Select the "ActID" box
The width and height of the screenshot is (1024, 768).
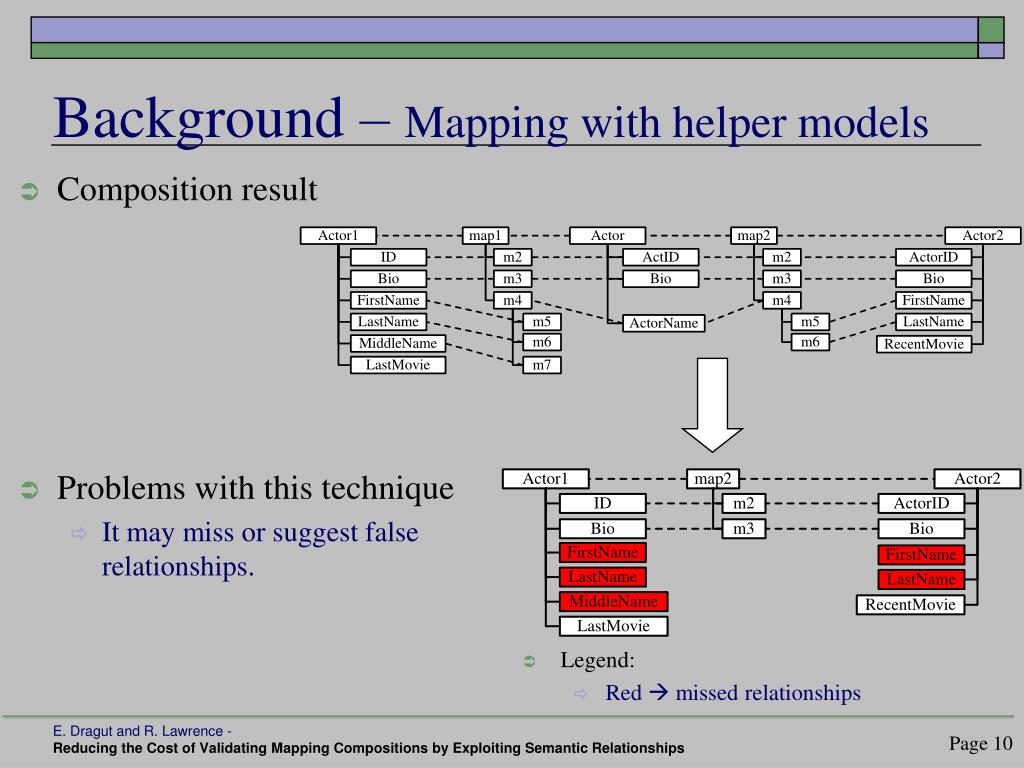point(661,257)
